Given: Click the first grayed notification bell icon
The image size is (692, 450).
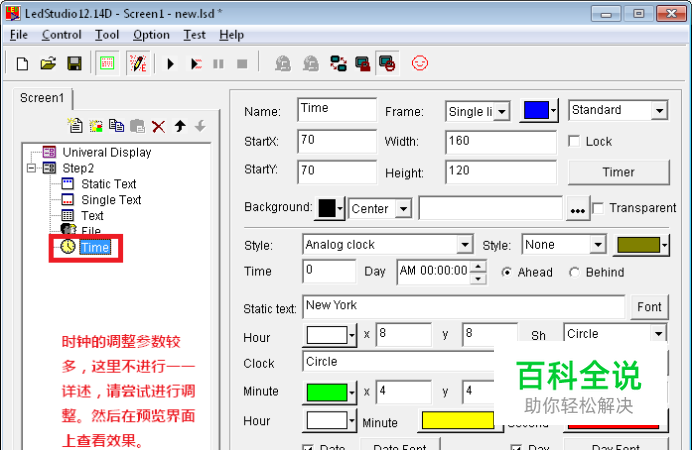Looking at the screenshot, I should tap(282, 64).
